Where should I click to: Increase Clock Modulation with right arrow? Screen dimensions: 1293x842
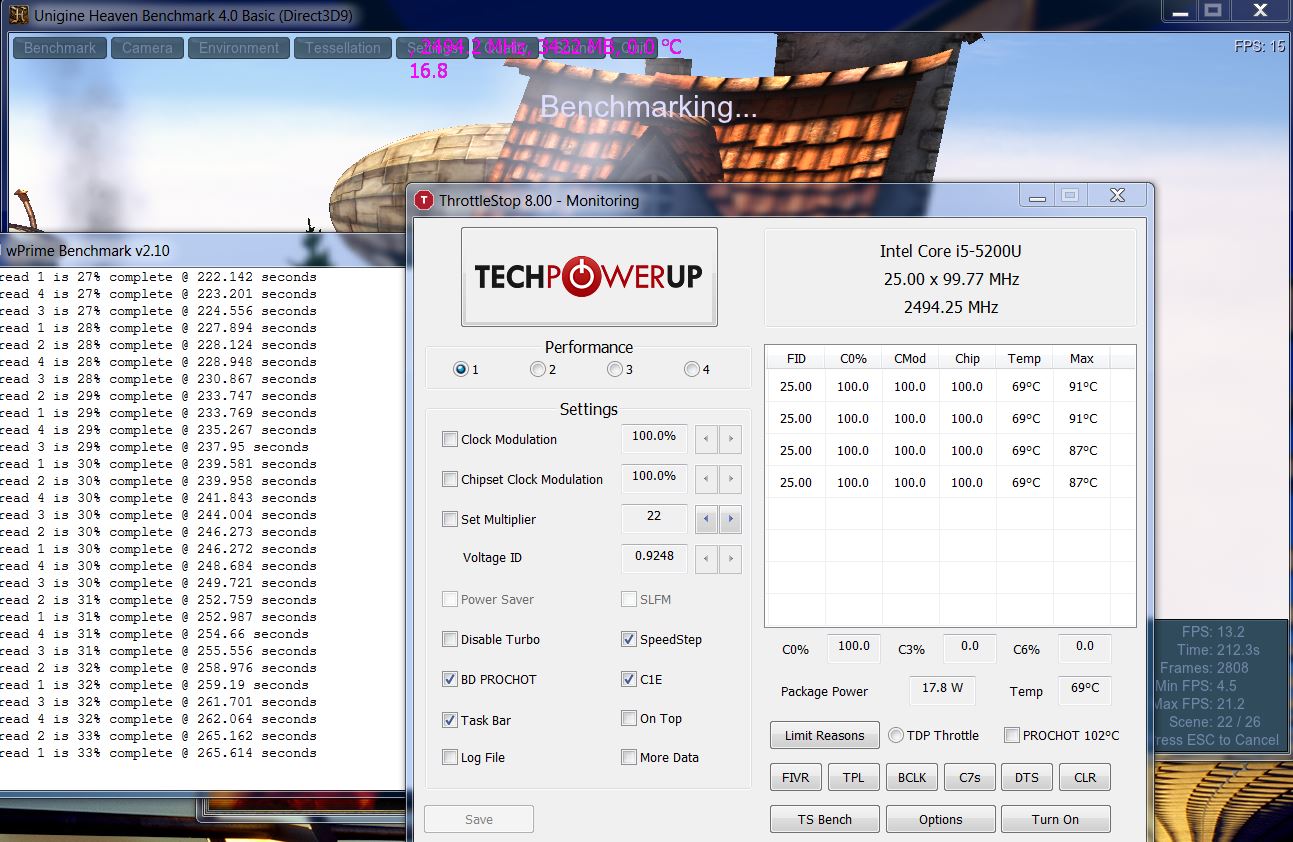(730, 439)
